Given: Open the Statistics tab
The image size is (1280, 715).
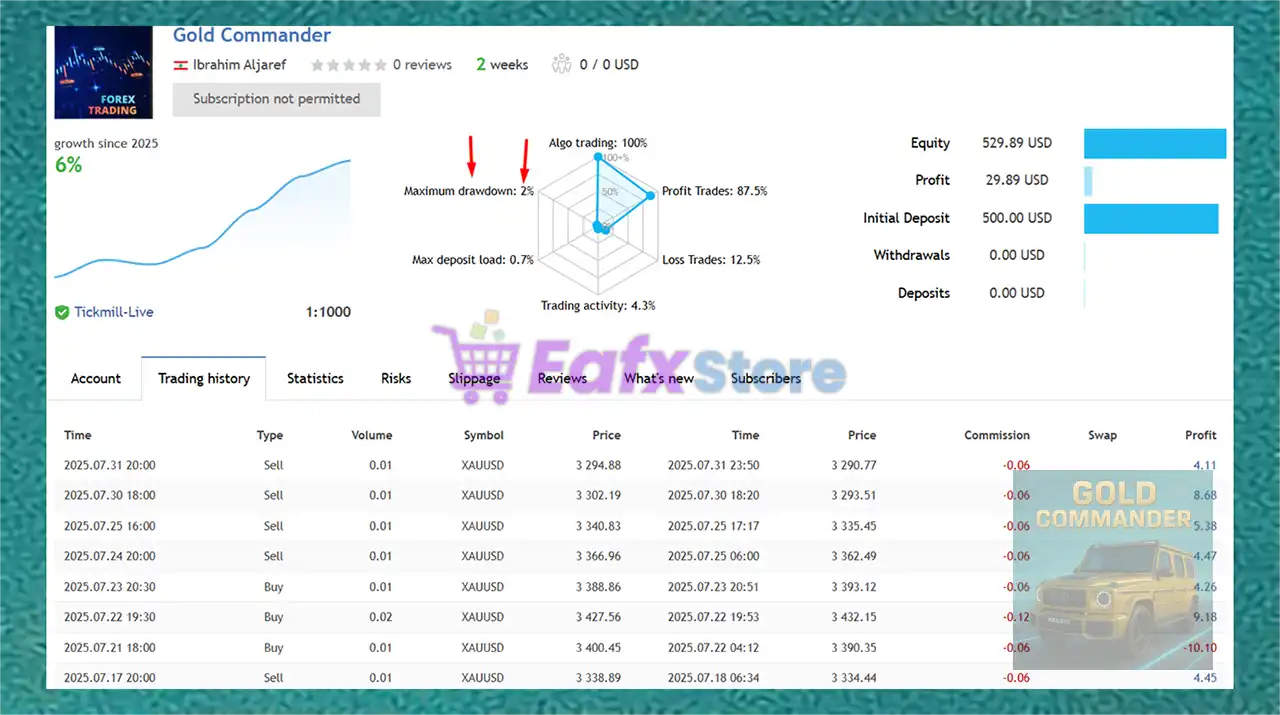Looking at the screenshot, I should point(315,378).
